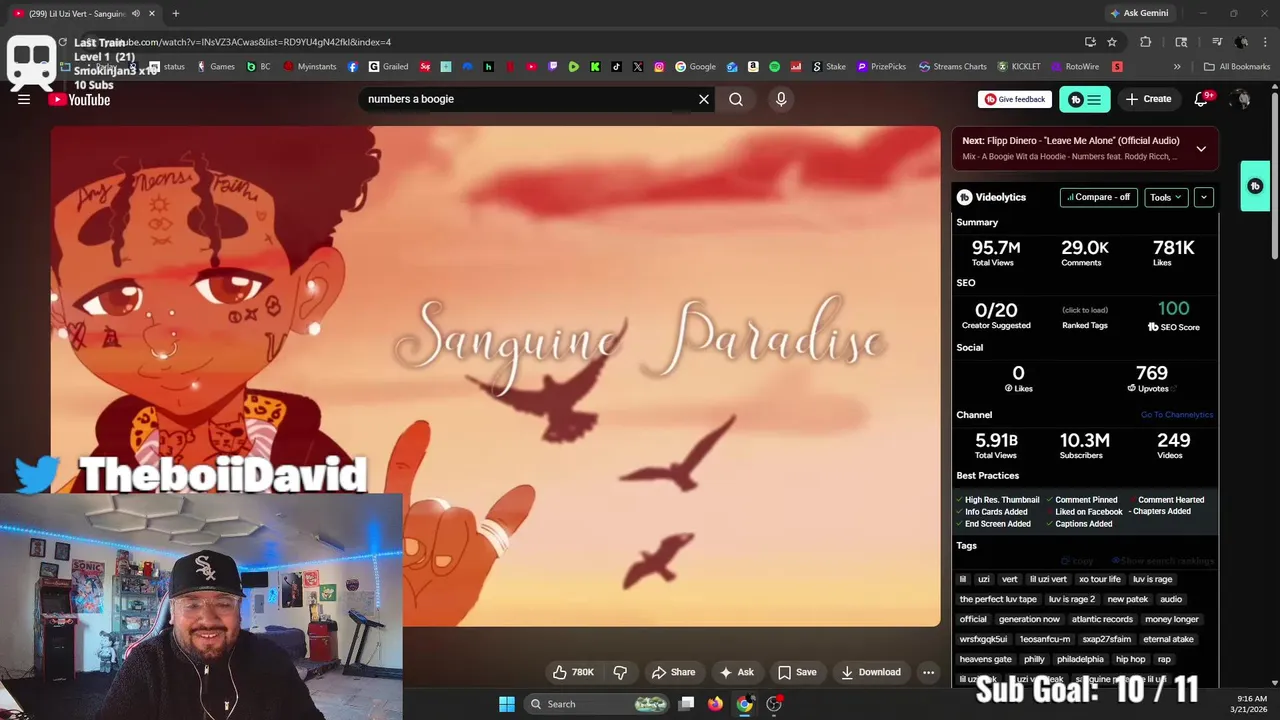Open the Games bookmark

[215, 67]
